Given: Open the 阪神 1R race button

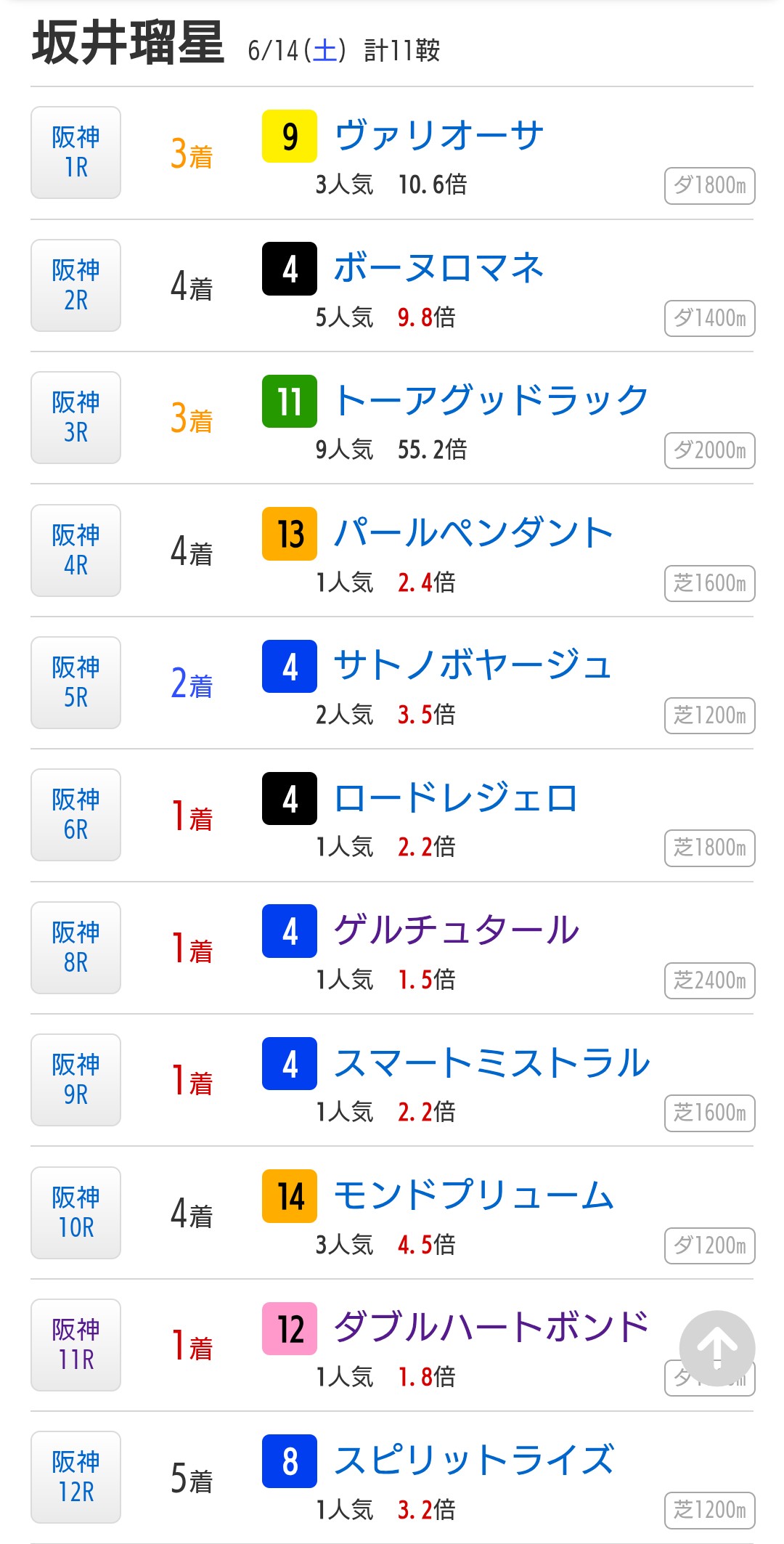Looking at the screenshot, I should point(75,153).
